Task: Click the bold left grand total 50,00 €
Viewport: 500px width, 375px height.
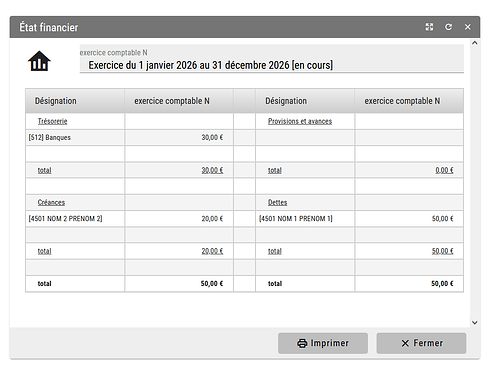Action: pyautogui.click(x=212, y=284)
